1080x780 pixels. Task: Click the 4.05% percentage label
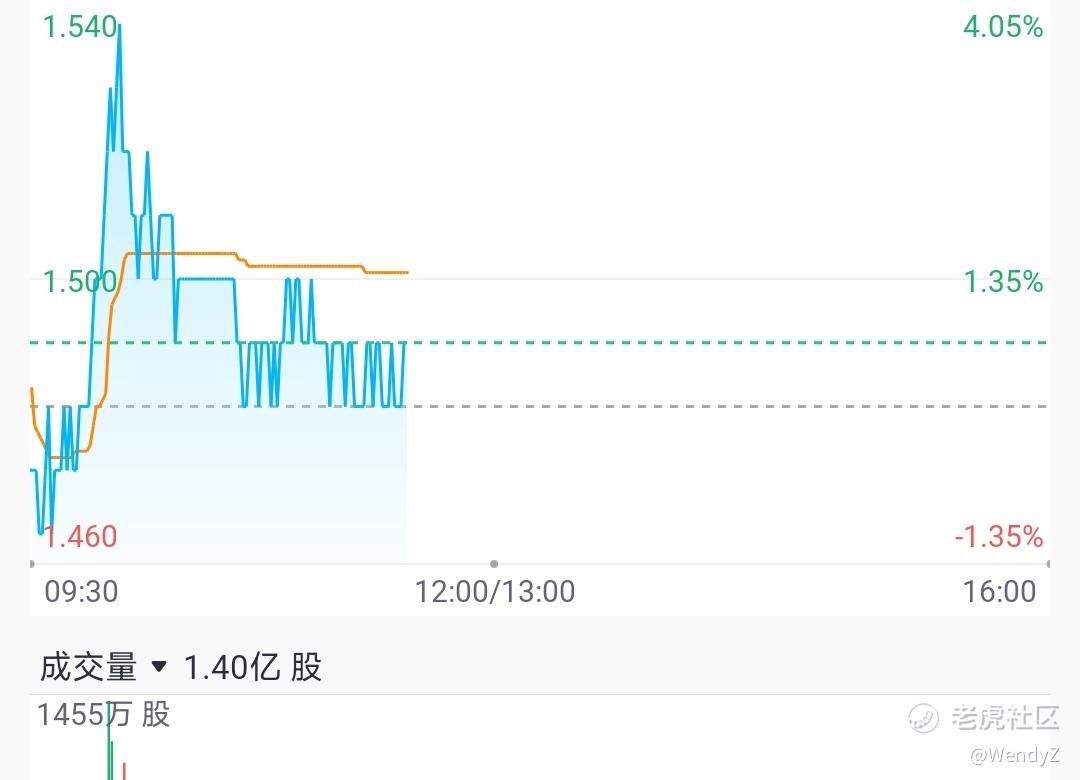tap(1003, 27)
